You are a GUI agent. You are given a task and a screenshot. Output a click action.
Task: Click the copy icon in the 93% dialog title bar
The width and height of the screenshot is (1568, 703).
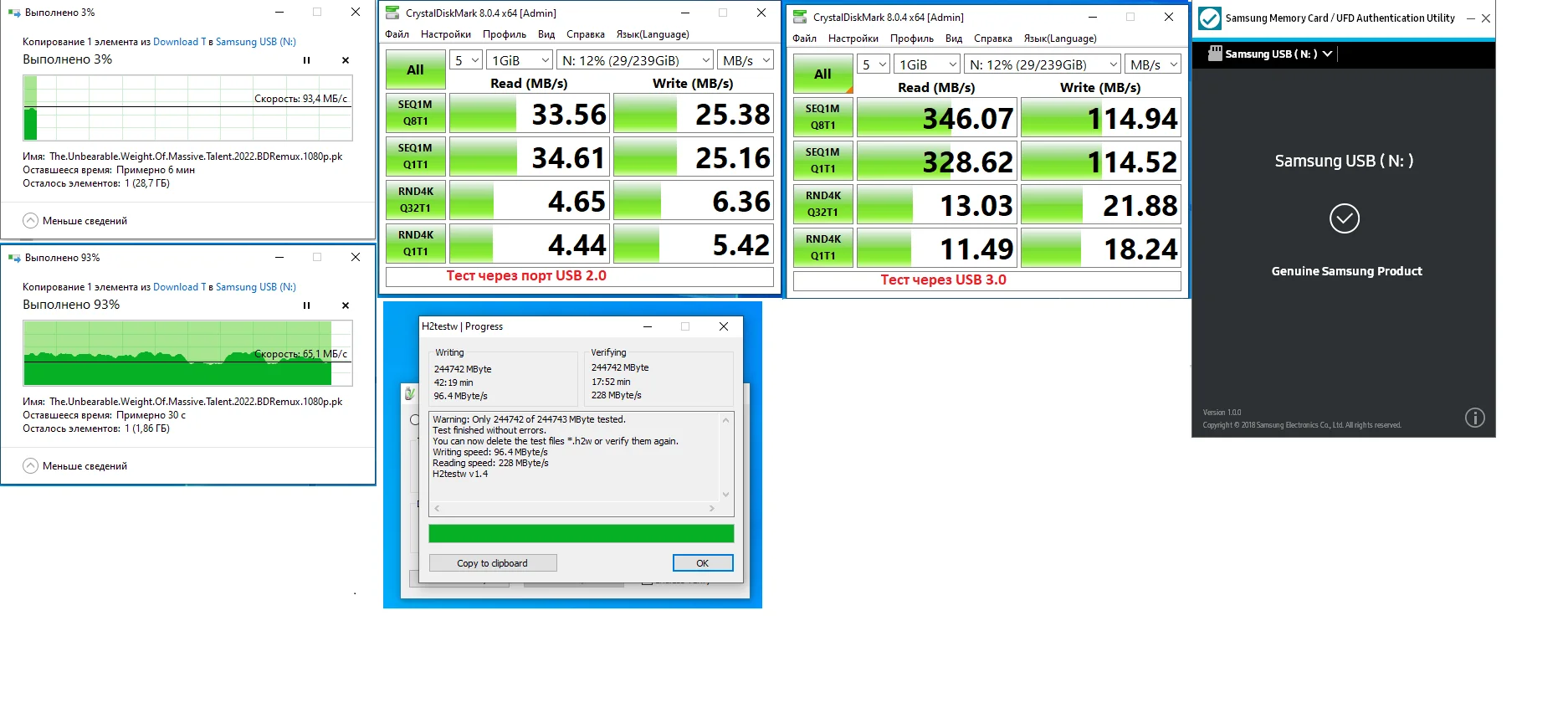click(14, 258)
